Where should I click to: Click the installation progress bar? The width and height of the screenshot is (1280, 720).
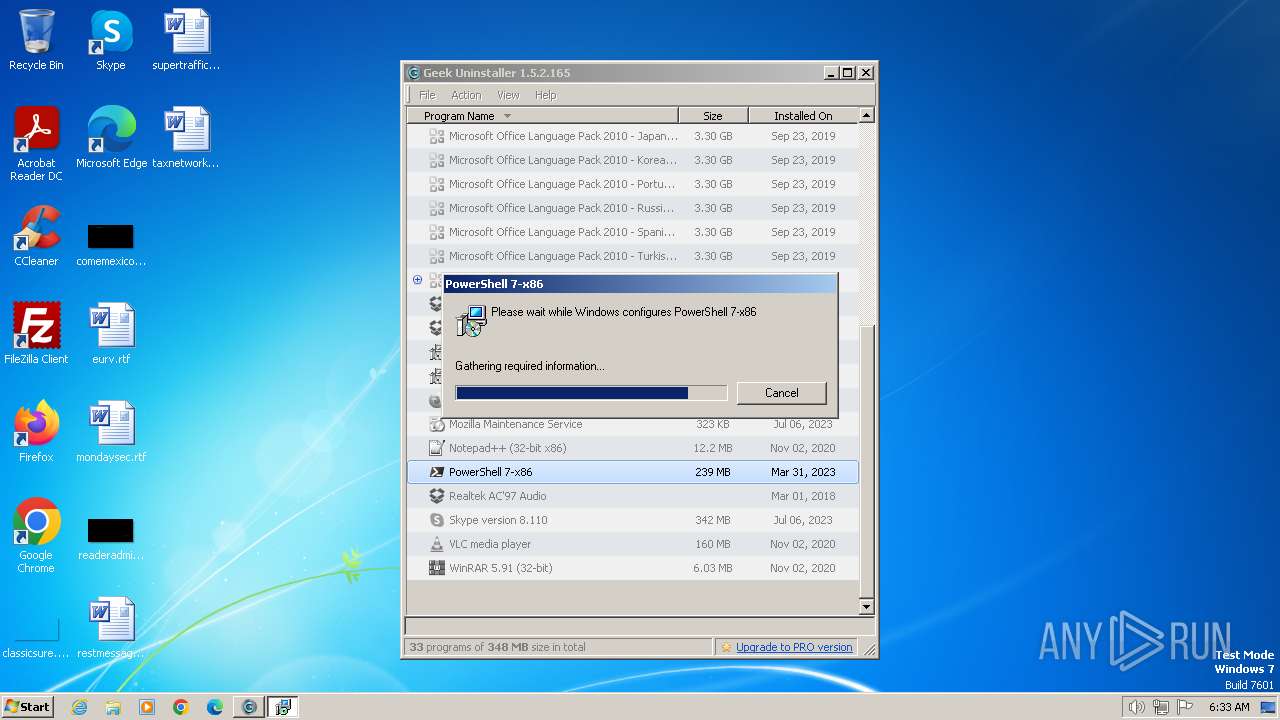click(591, 393)
